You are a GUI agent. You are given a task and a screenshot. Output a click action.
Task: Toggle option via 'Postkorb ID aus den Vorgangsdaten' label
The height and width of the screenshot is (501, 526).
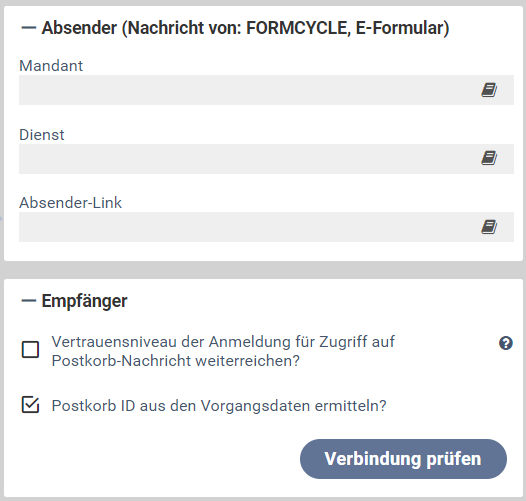pyautogui.click(x=219, y=406)
